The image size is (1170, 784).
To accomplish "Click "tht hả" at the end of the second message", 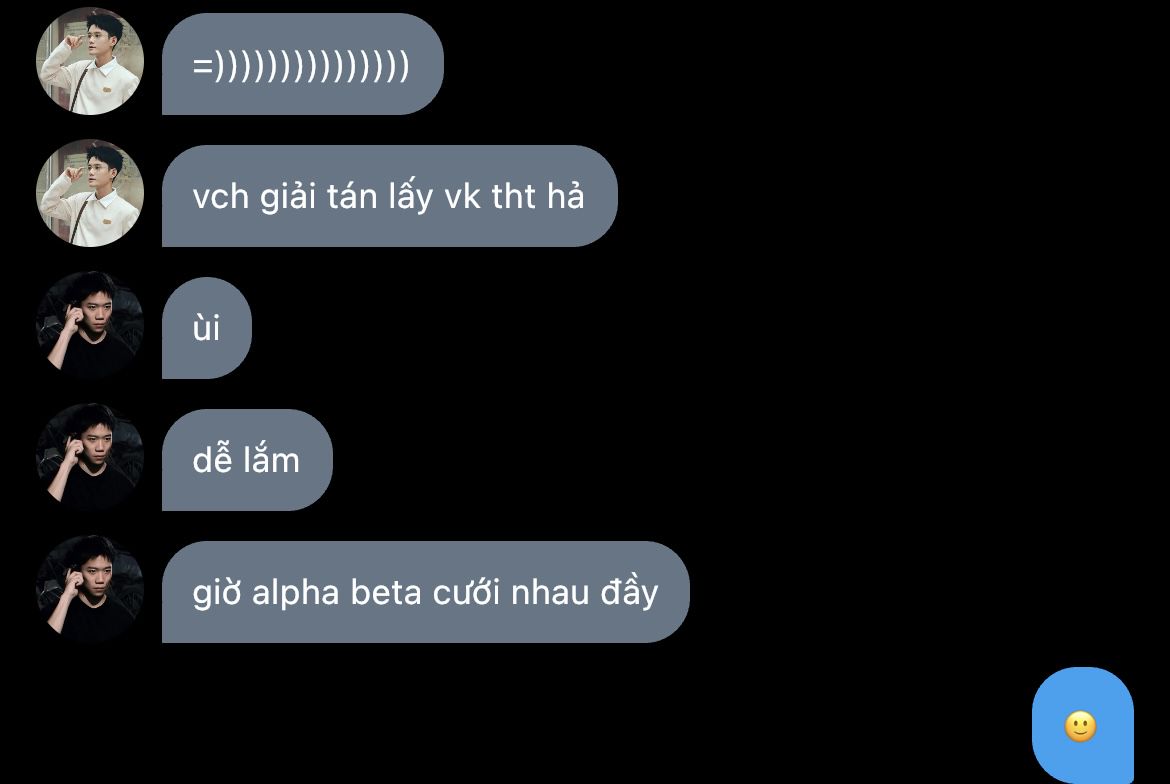I will pyautogui.click(x=537, y=197).
